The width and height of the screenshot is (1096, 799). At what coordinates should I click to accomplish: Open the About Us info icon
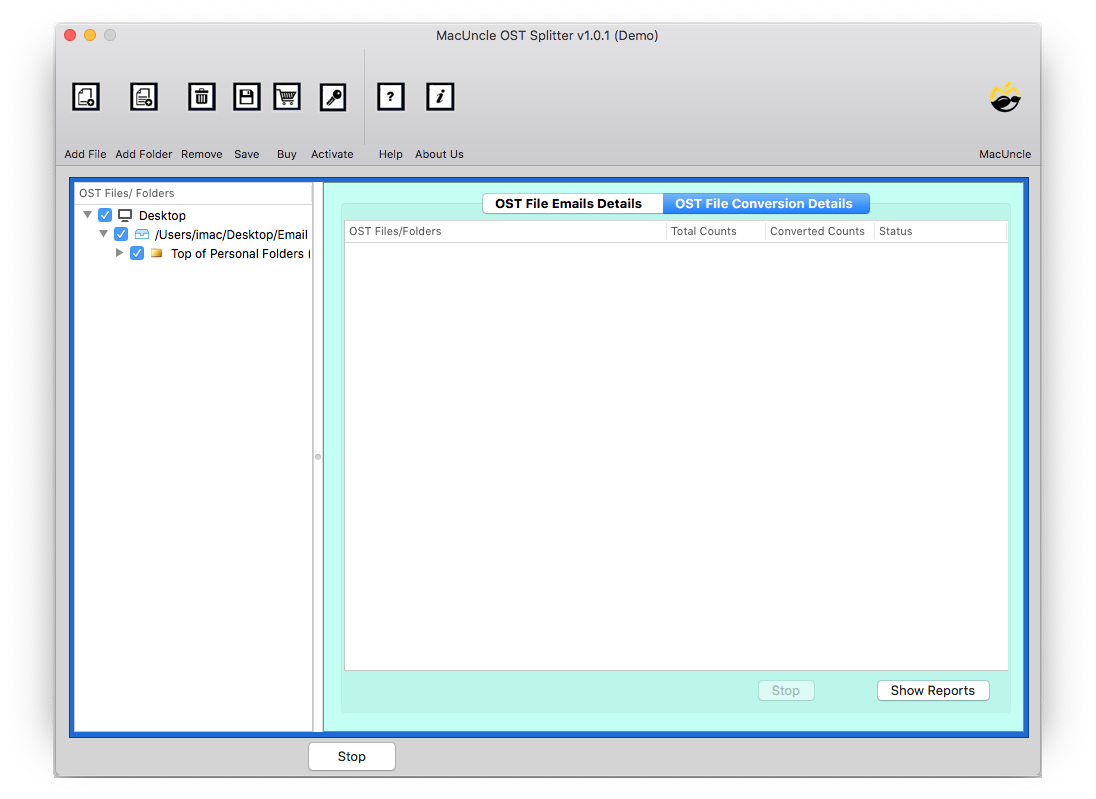[x=440, y=97]
